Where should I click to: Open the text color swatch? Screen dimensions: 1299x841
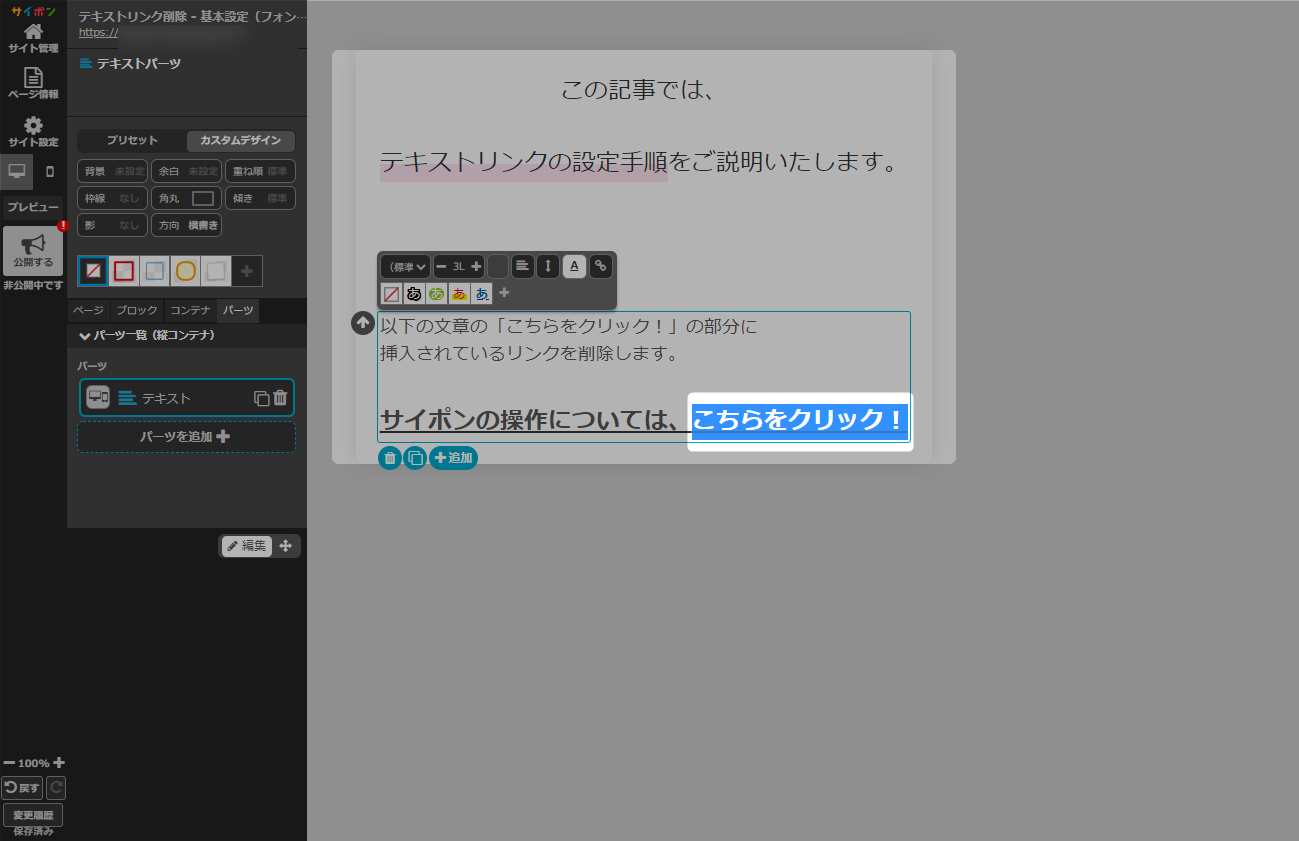pos(498,267)
